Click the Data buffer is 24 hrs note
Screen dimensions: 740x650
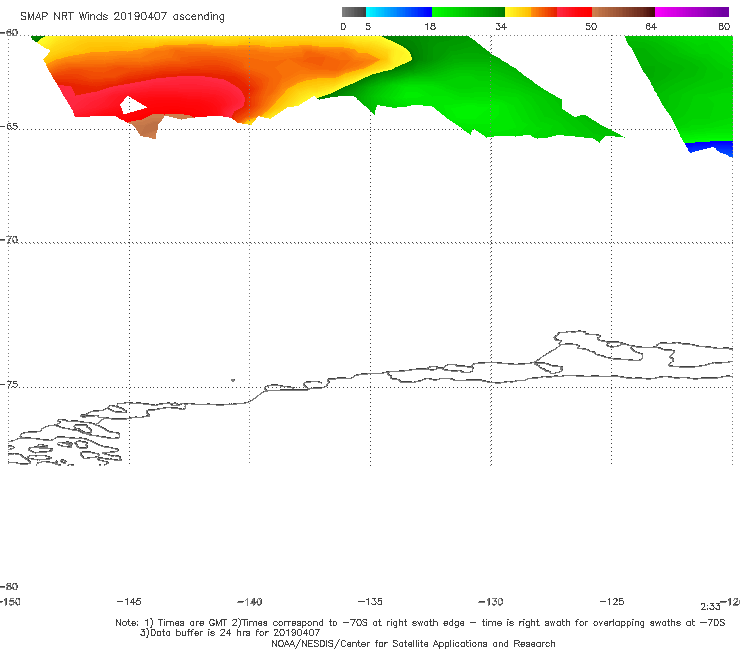[230, 633]
